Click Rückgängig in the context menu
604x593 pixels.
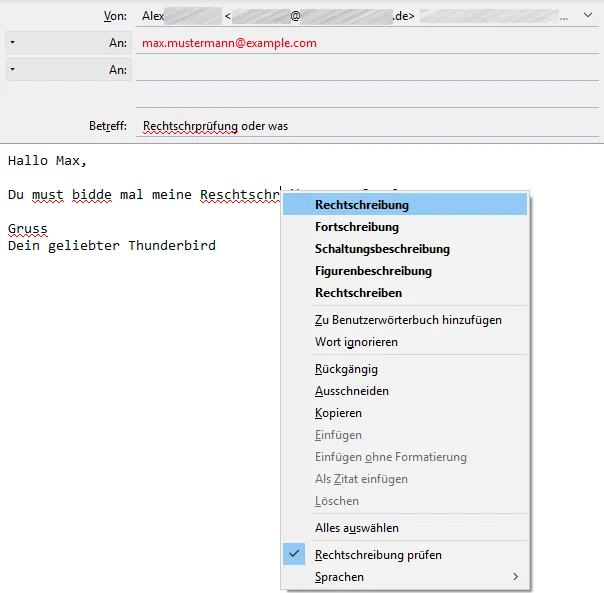[405, 369]
